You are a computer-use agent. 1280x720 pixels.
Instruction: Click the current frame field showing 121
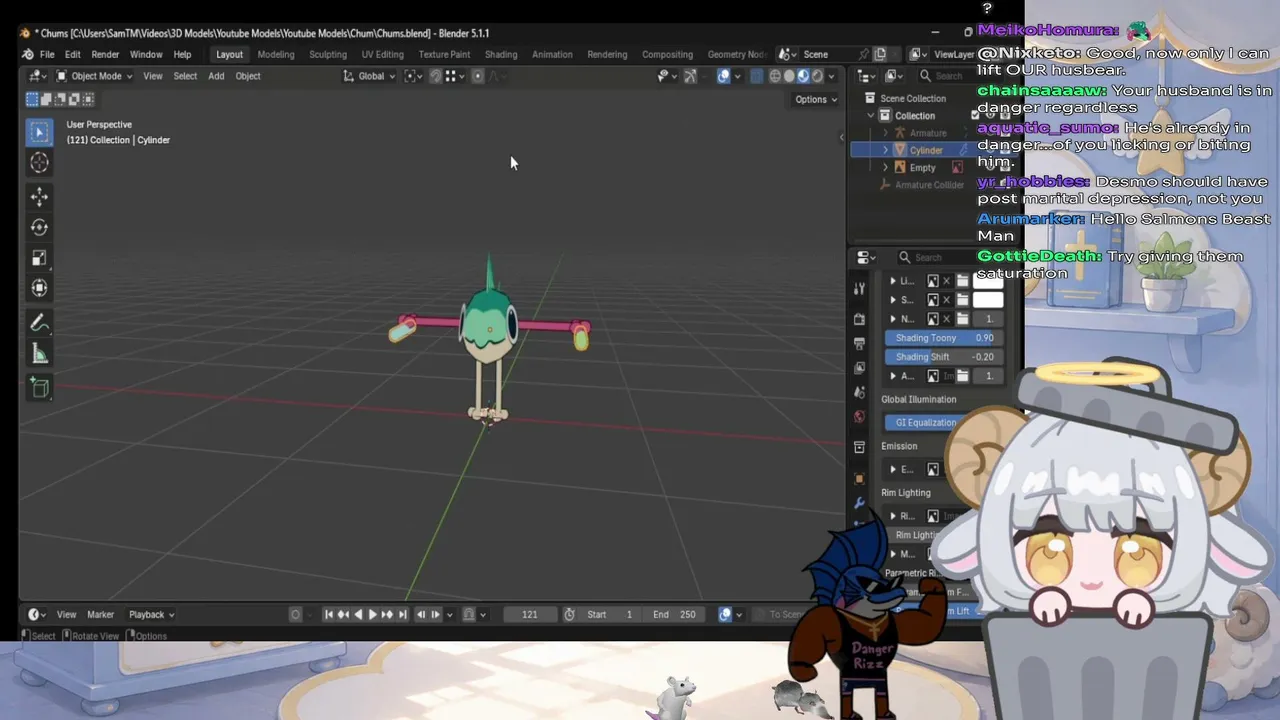click(530, 614)
